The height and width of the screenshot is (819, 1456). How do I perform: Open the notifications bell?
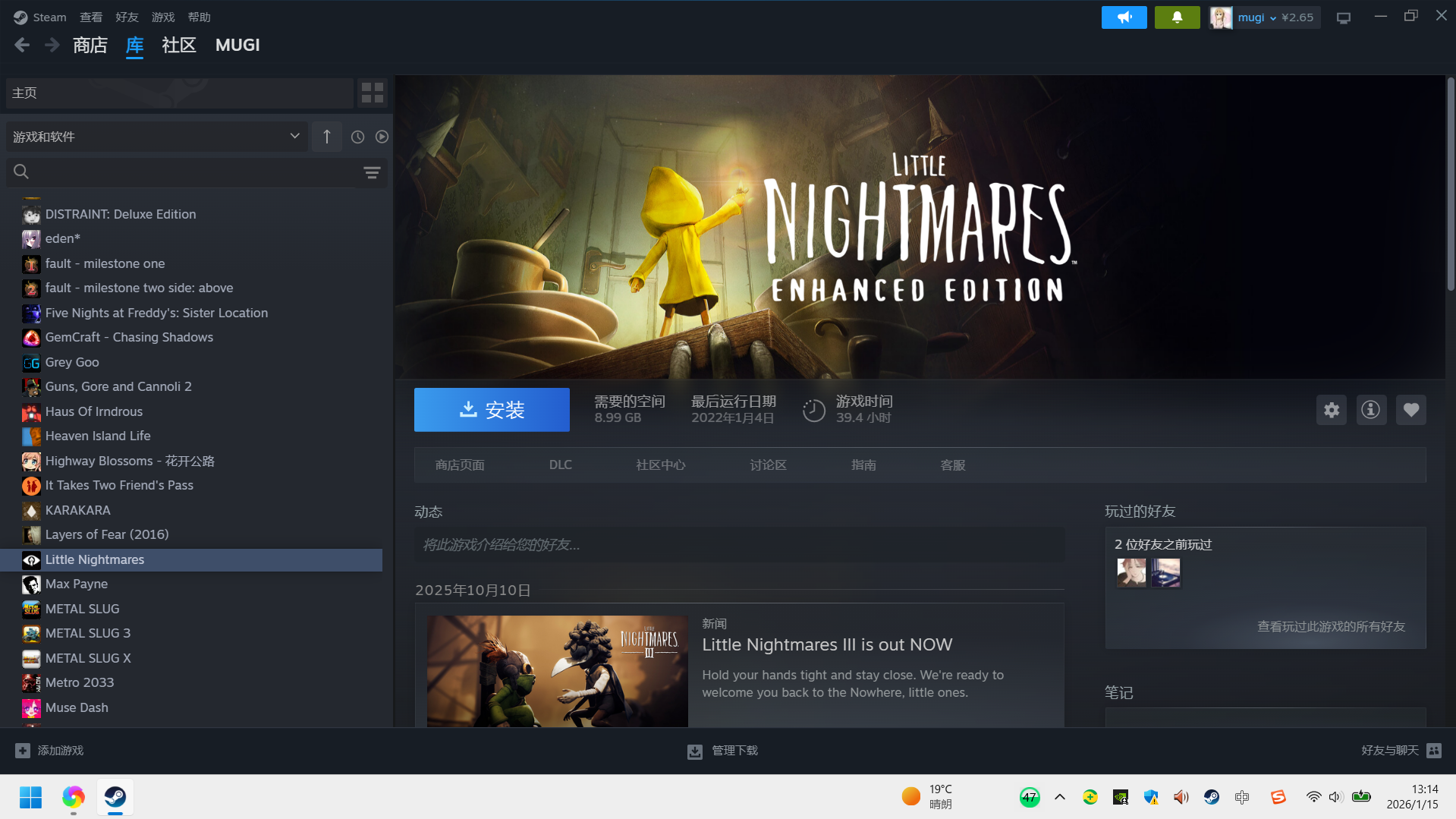(x=1177, y=17)
